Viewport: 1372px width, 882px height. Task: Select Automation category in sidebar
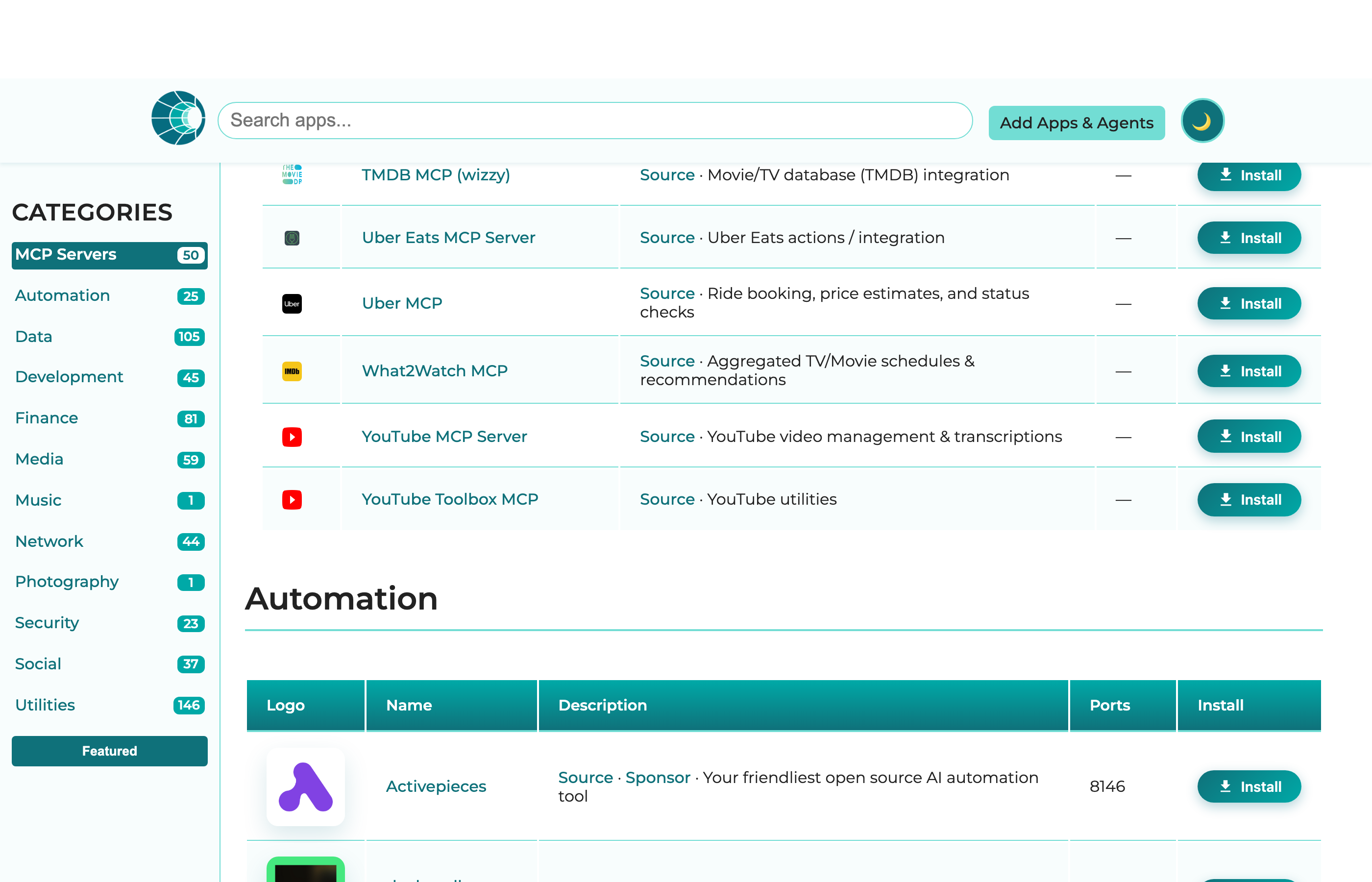(x=109, y=295)
